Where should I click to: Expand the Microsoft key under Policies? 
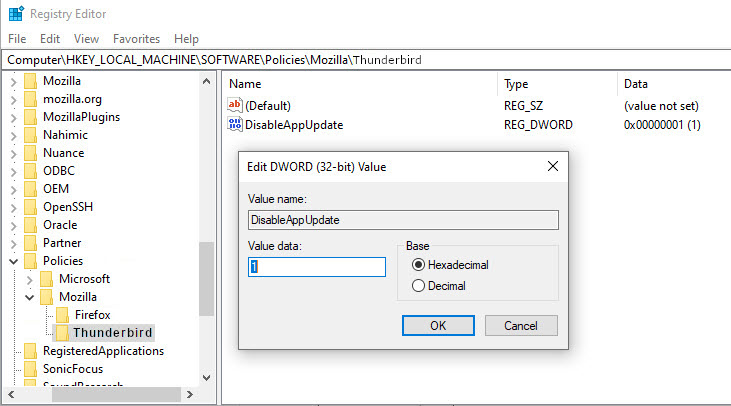[29, 280]
